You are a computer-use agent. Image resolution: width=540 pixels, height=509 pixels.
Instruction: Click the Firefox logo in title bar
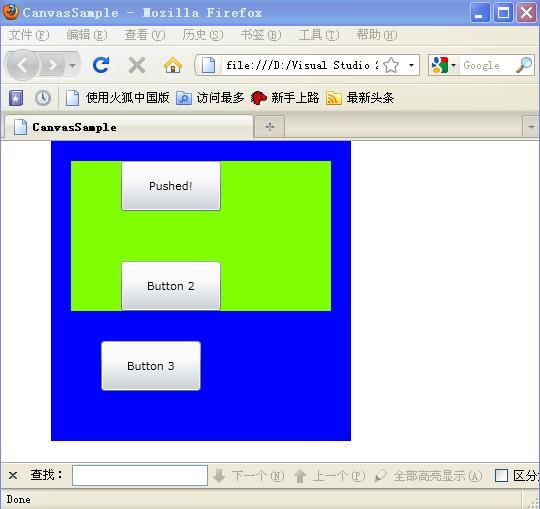[x=11, y=12]
